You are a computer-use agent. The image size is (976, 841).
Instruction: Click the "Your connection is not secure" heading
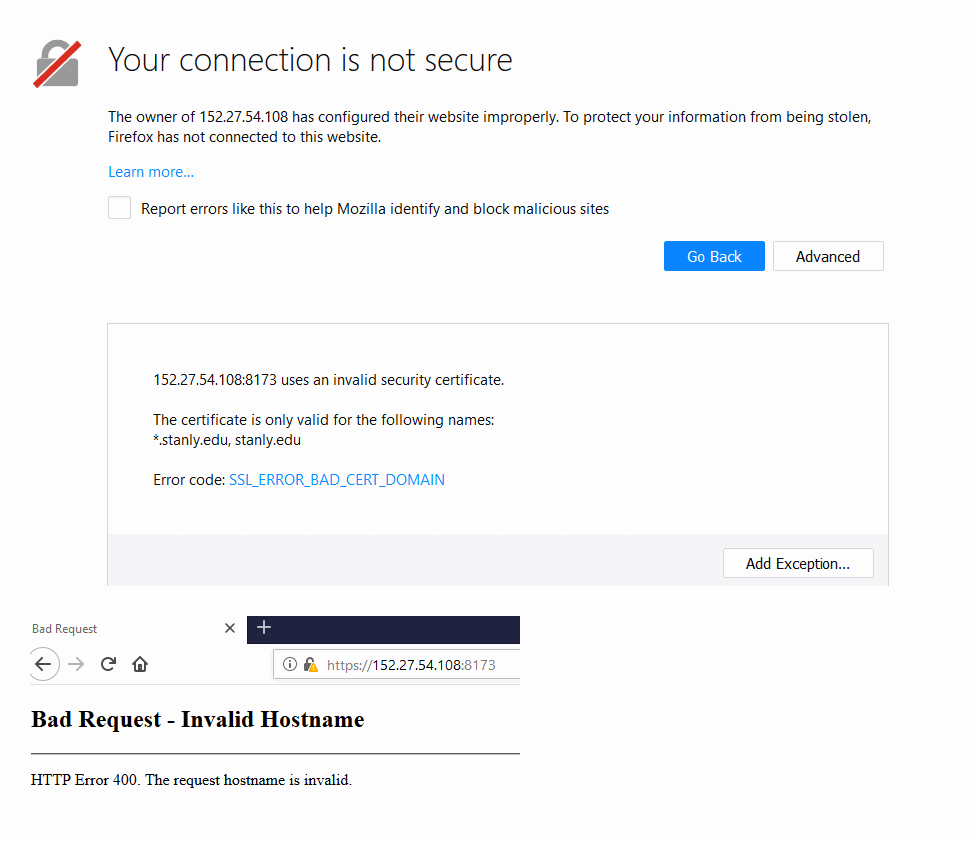310,60
